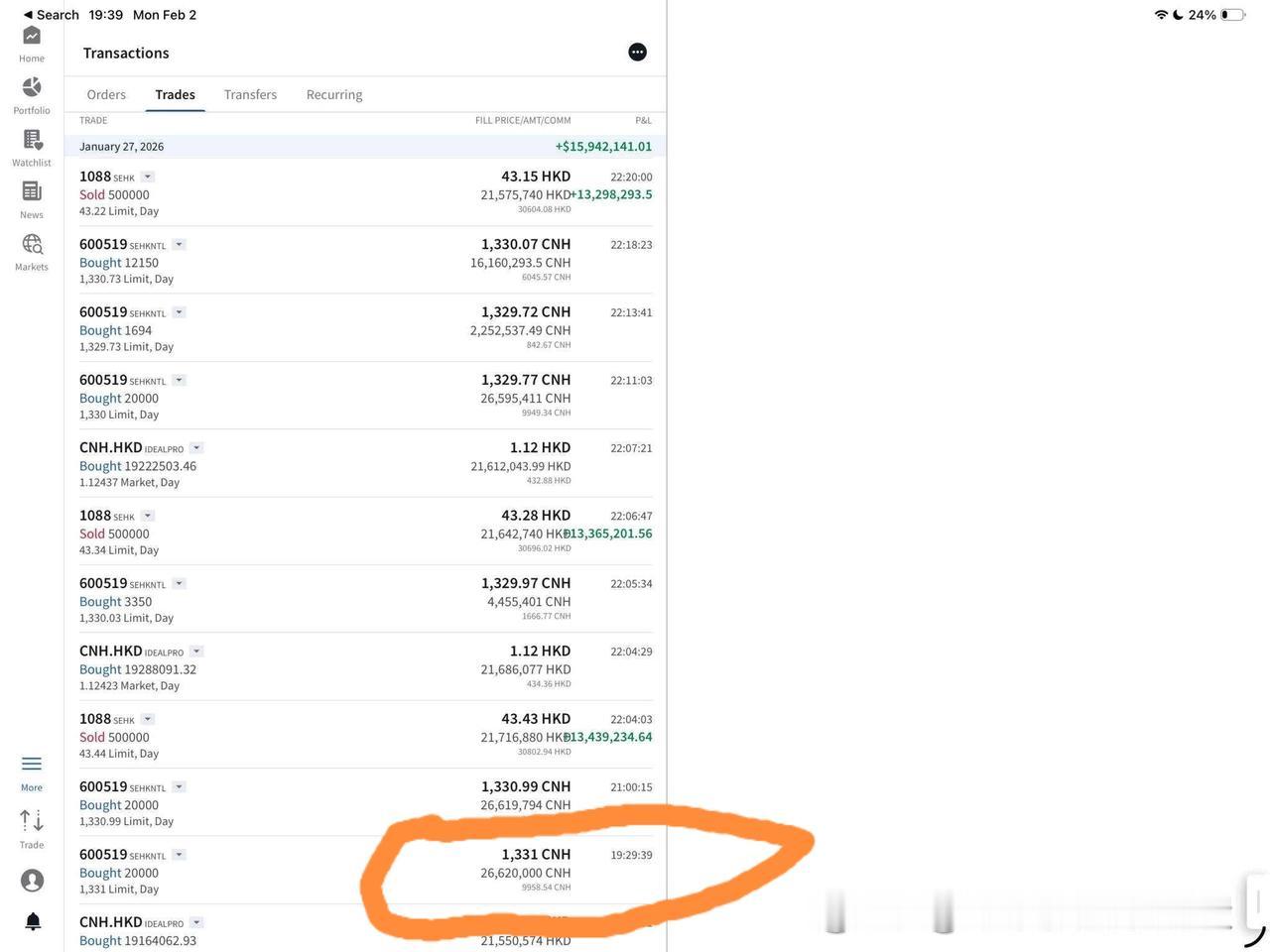Open the three-dot options button
Viewport: 1270px width, 952px height.
tap(638, 53)
